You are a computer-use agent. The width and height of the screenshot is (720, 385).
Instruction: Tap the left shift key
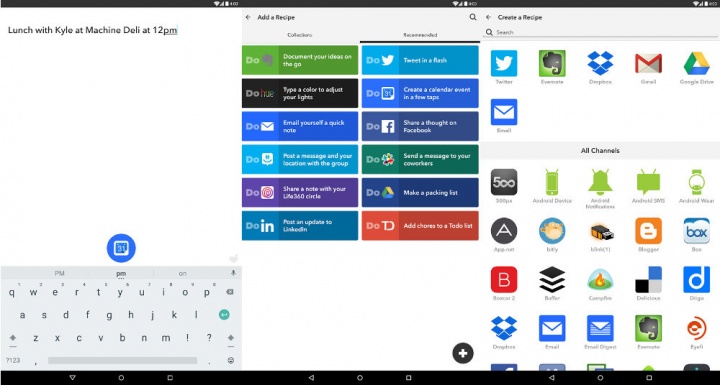(13, 338)
